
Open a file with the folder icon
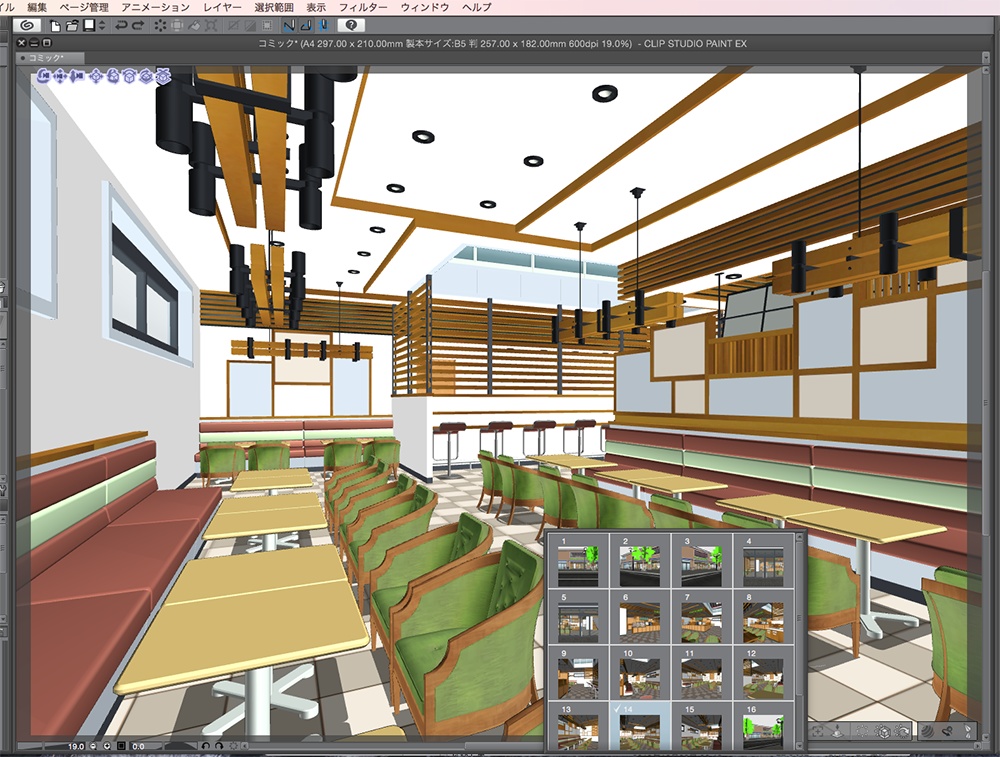tap(72, 26)
